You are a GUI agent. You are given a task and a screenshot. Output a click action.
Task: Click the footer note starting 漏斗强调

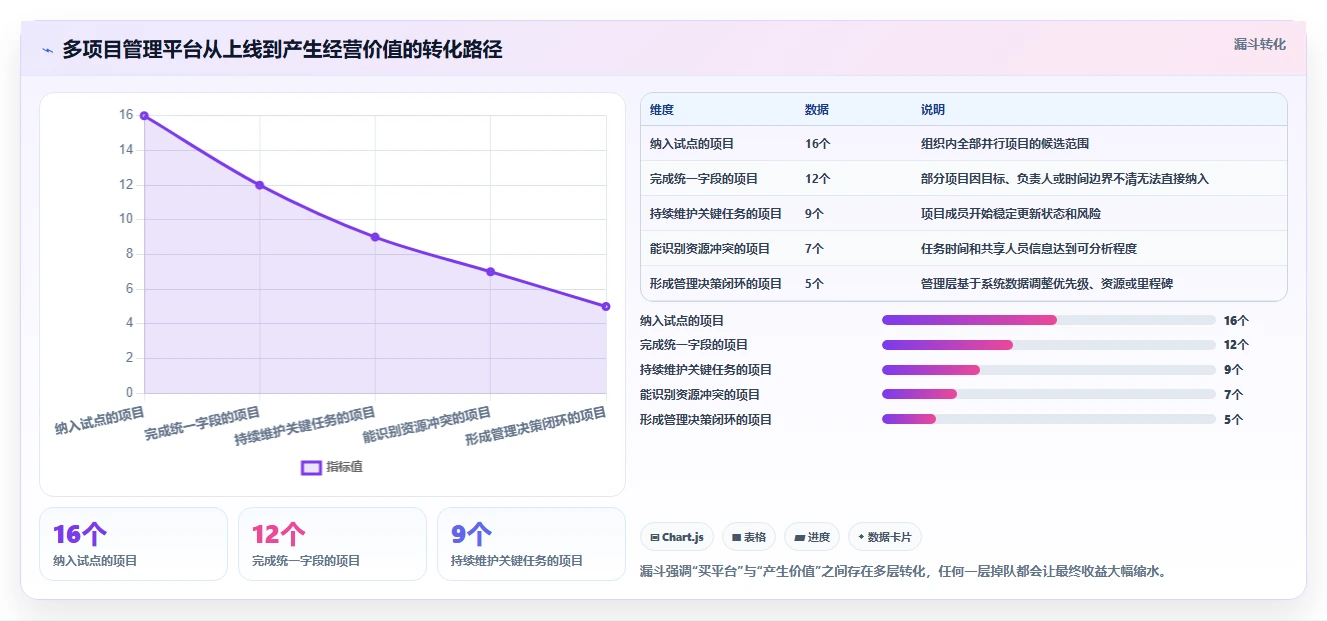(904, 572)
